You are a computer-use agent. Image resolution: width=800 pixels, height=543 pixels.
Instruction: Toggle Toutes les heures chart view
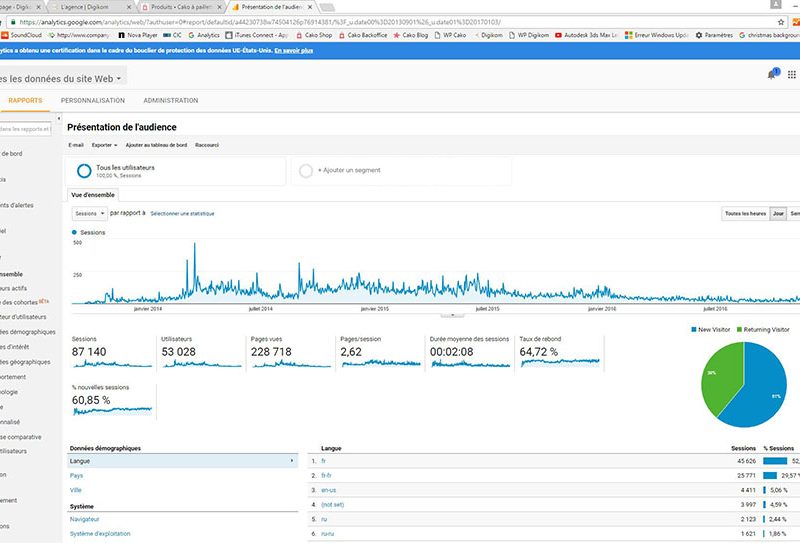(745, 214)
